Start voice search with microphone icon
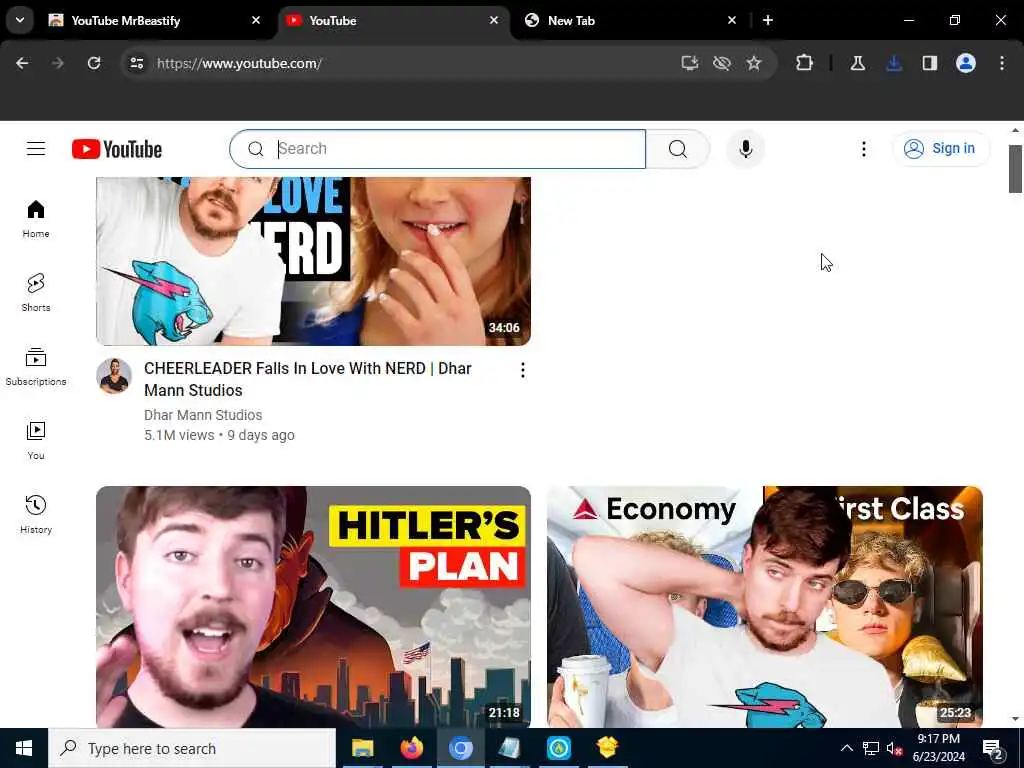 [745, 149]
